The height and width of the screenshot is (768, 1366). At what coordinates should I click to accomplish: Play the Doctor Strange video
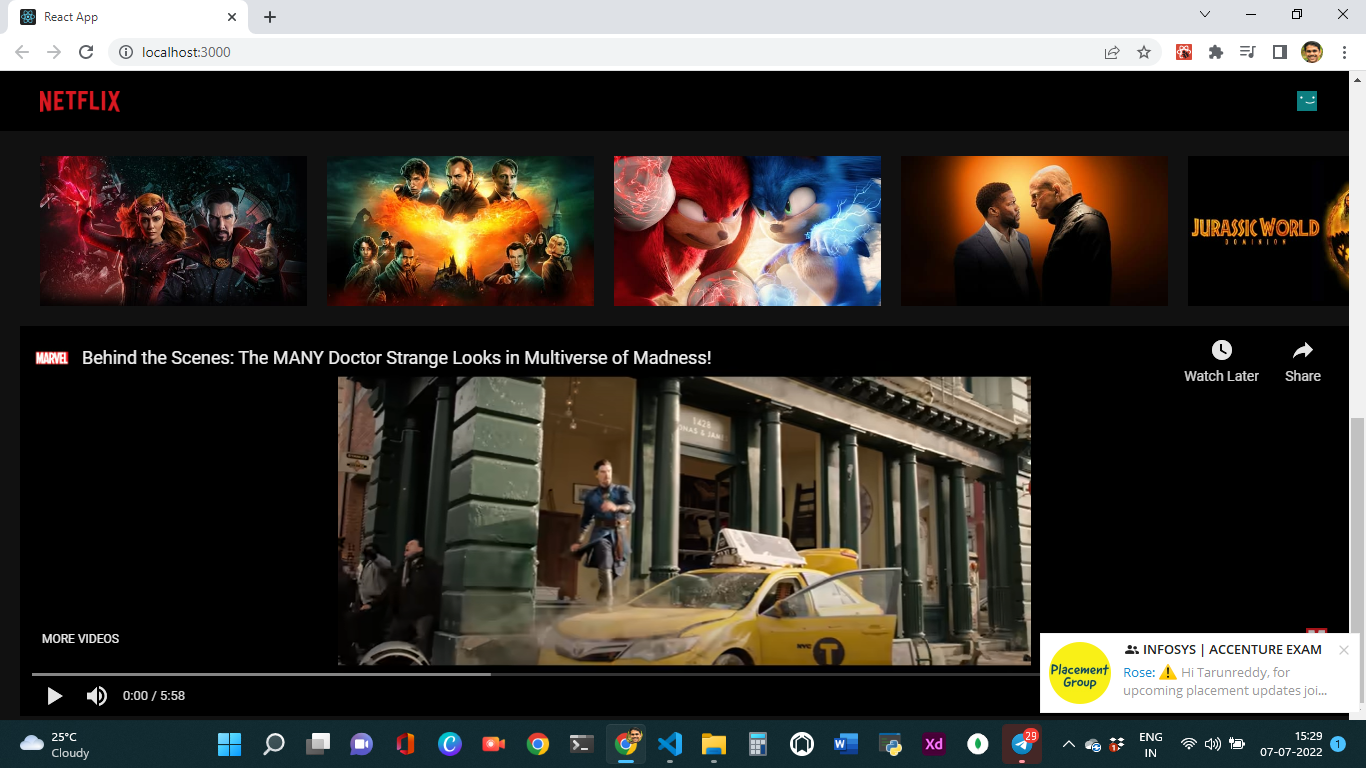54,696
